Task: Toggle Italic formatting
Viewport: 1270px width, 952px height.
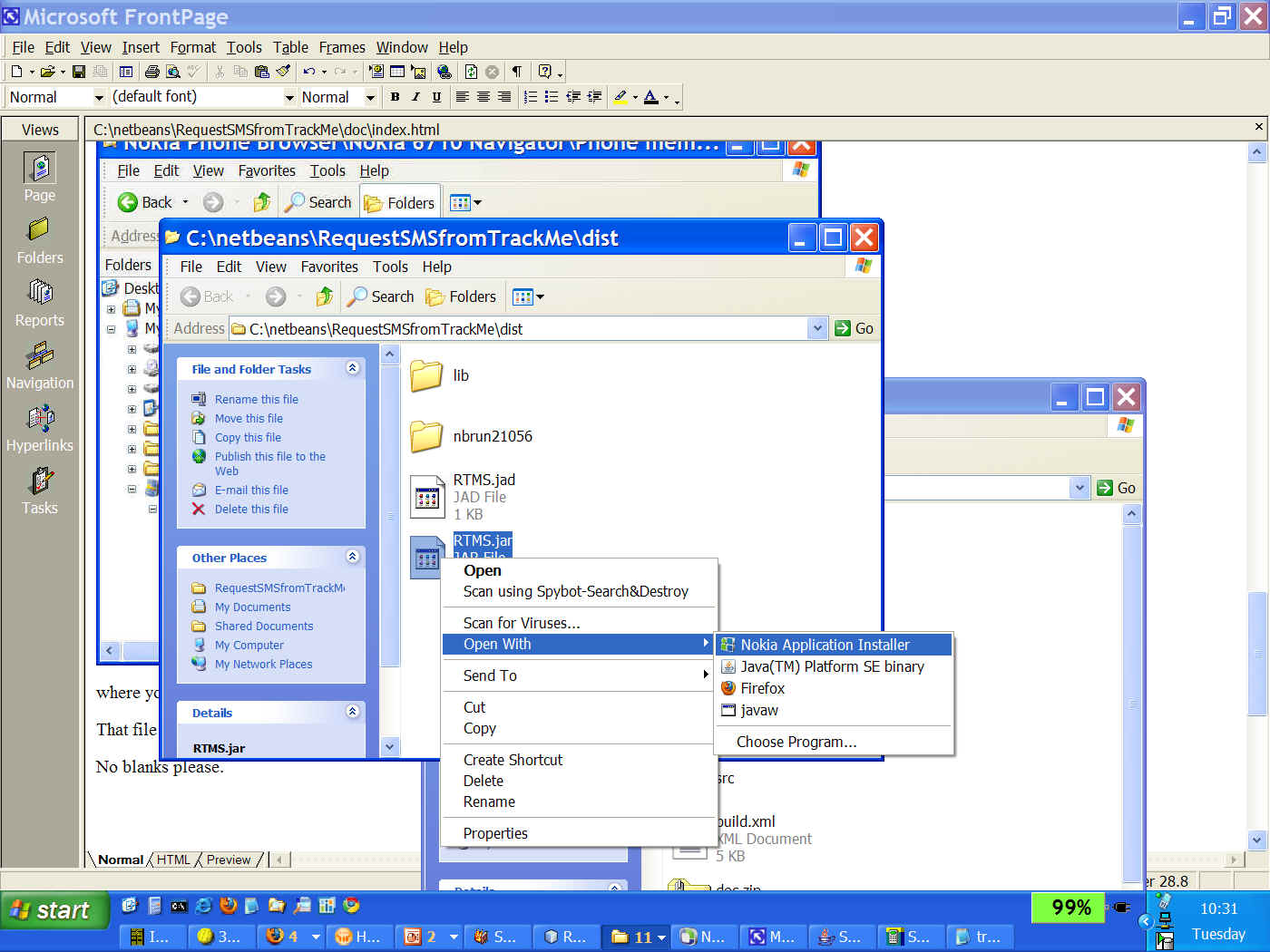Action: [415, 97]
